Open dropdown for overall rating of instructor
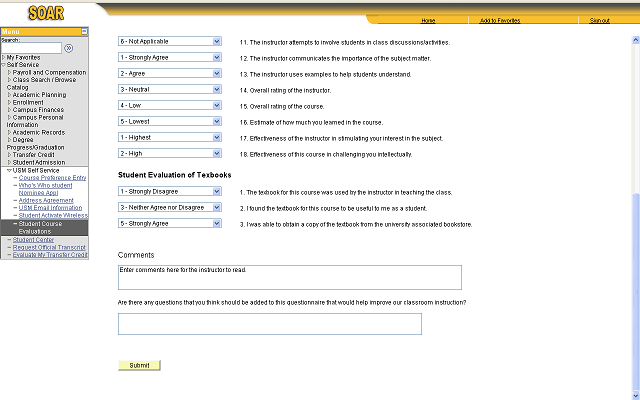The height and width of the screenshot is (400, 640). [170, 89]
